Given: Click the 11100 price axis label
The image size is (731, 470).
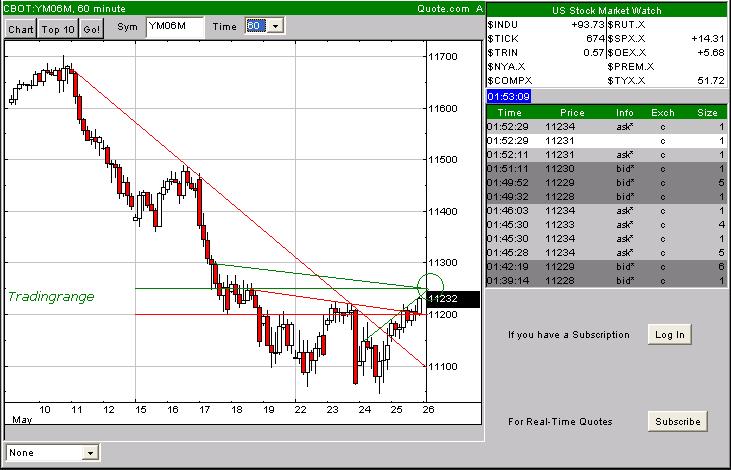Looking at the screenshot, I should 443,366.
